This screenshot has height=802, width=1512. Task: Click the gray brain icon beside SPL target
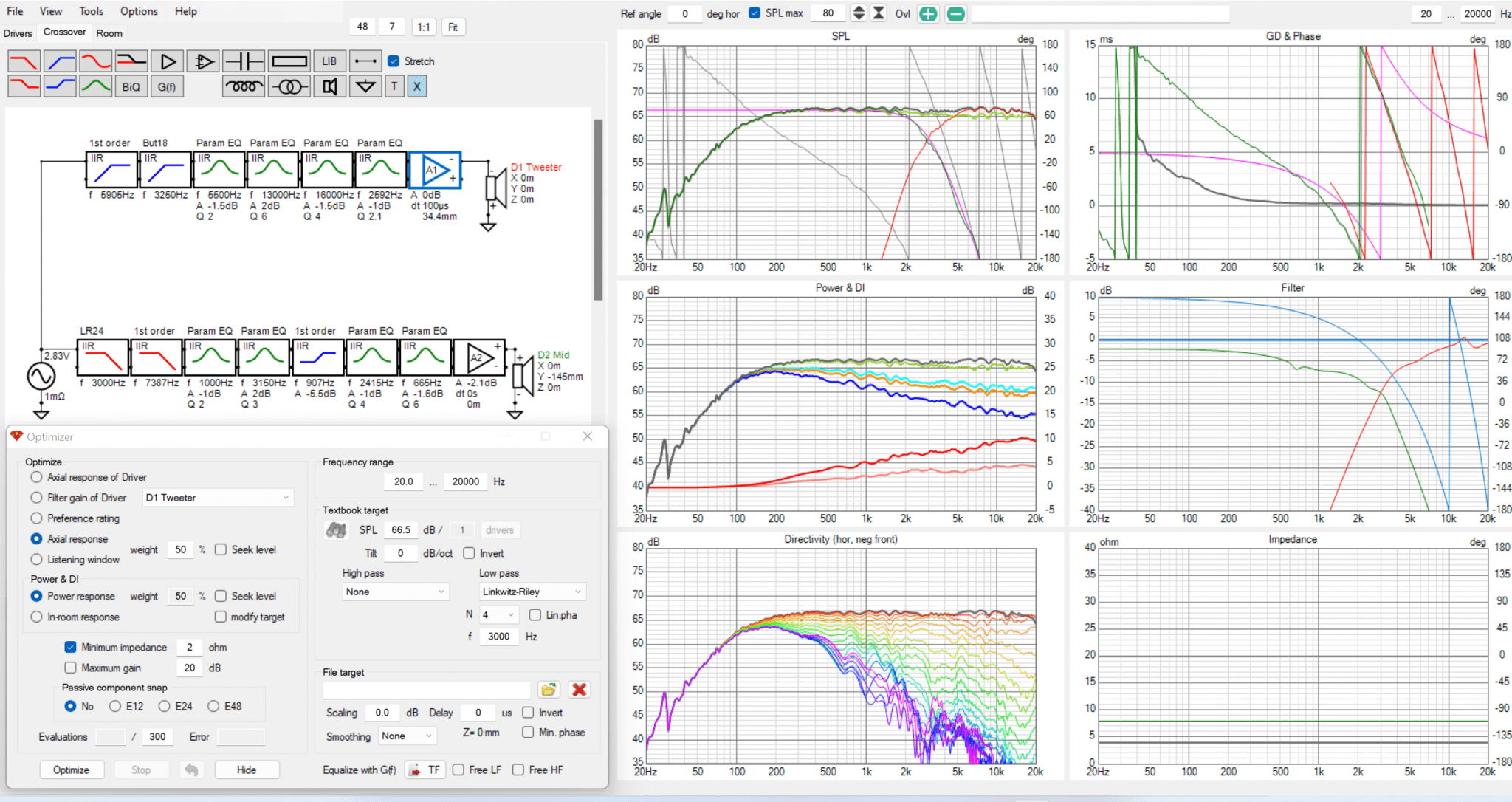(x=336, y=530)
